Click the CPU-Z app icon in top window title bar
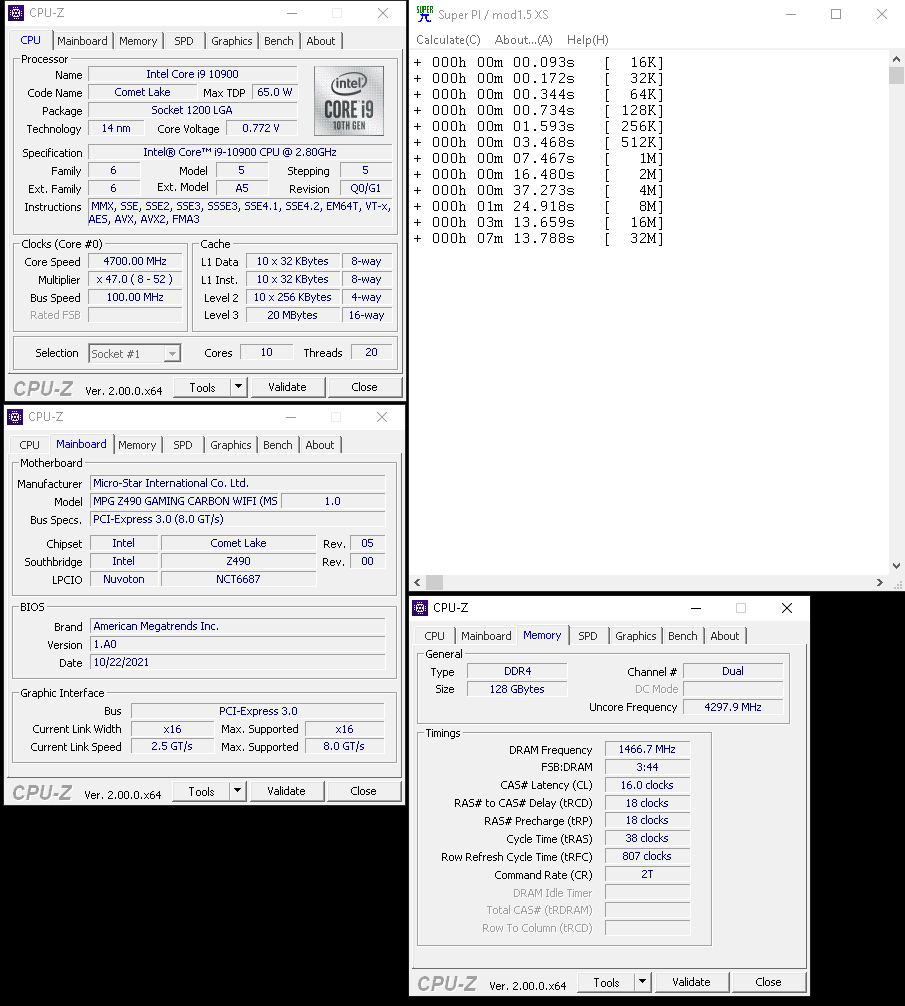Viewport: 905px width, 1006px height. click(16, 13)
